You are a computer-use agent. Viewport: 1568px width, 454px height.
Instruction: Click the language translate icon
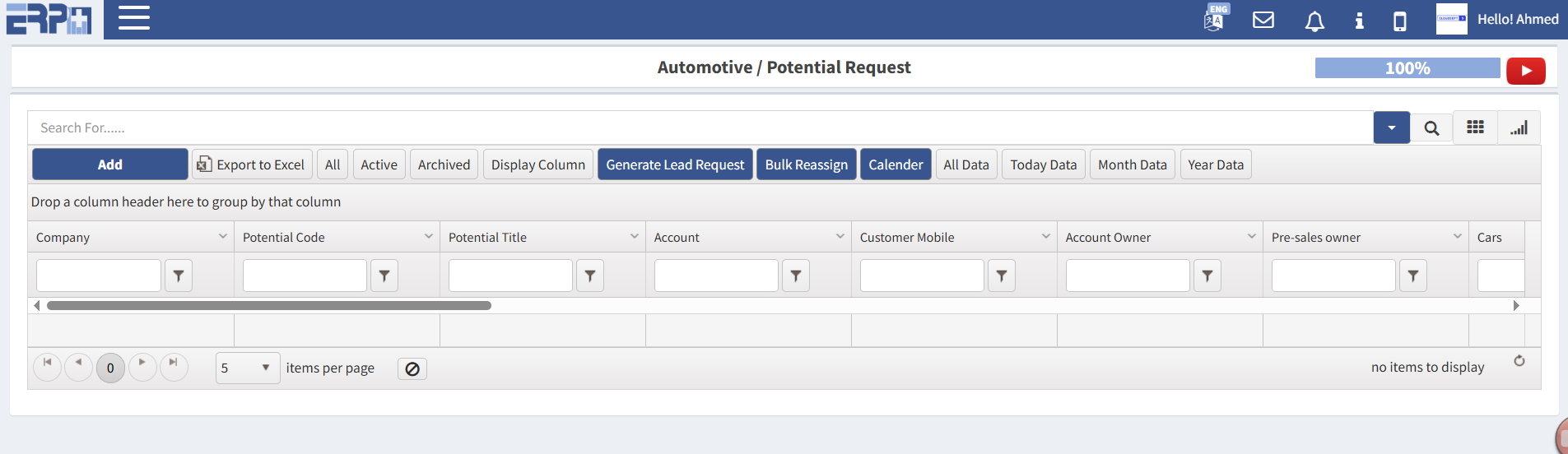point(1215,18)
